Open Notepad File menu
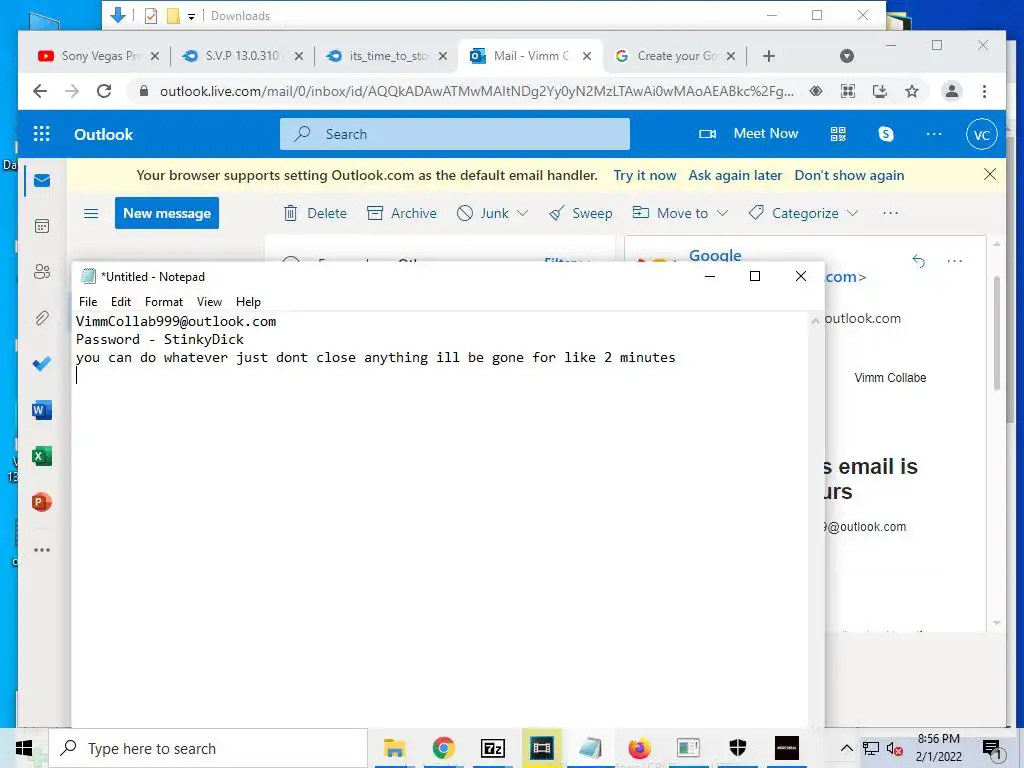 point(88,302)
